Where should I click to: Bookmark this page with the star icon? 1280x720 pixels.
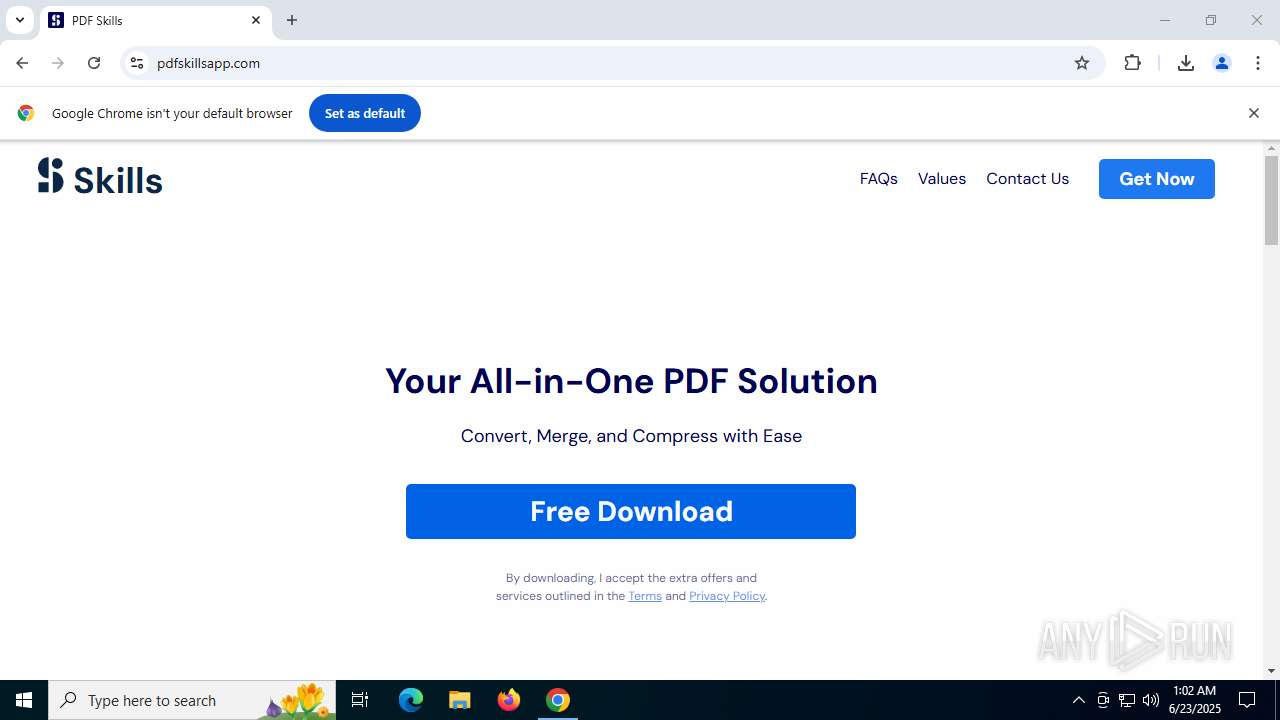[x=1082, y=63]
